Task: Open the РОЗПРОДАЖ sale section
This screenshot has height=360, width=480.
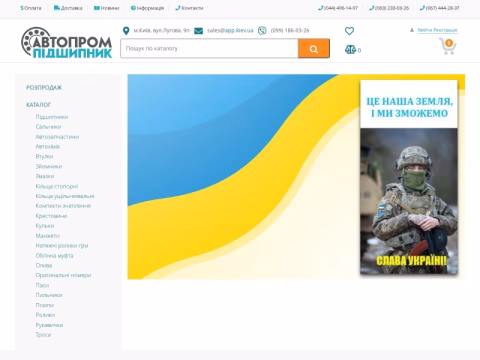Action: 44,88
